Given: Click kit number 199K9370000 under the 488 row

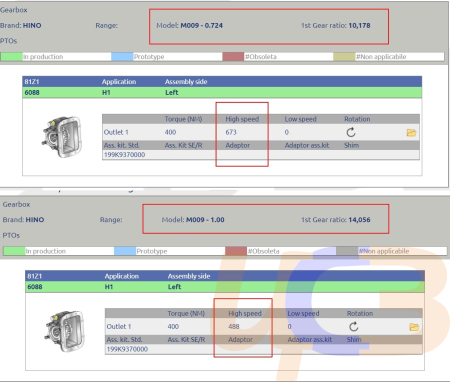Looking at the screenshot, I should point(127,349).
